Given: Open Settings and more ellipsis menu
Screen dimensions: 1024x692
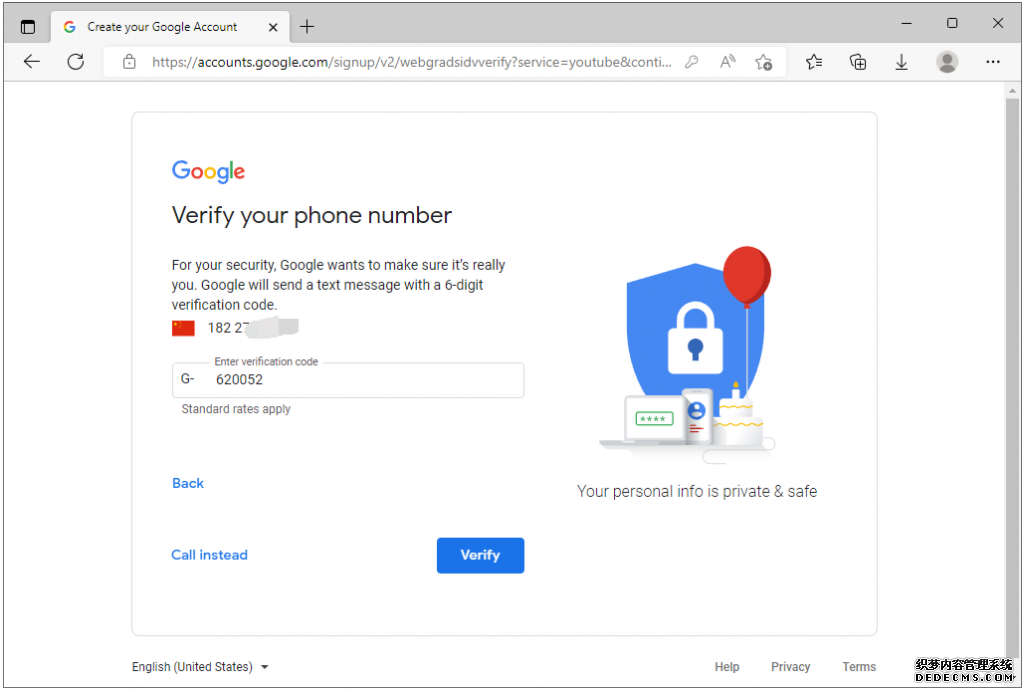Looking at the screenshot, I should [993, 62].
